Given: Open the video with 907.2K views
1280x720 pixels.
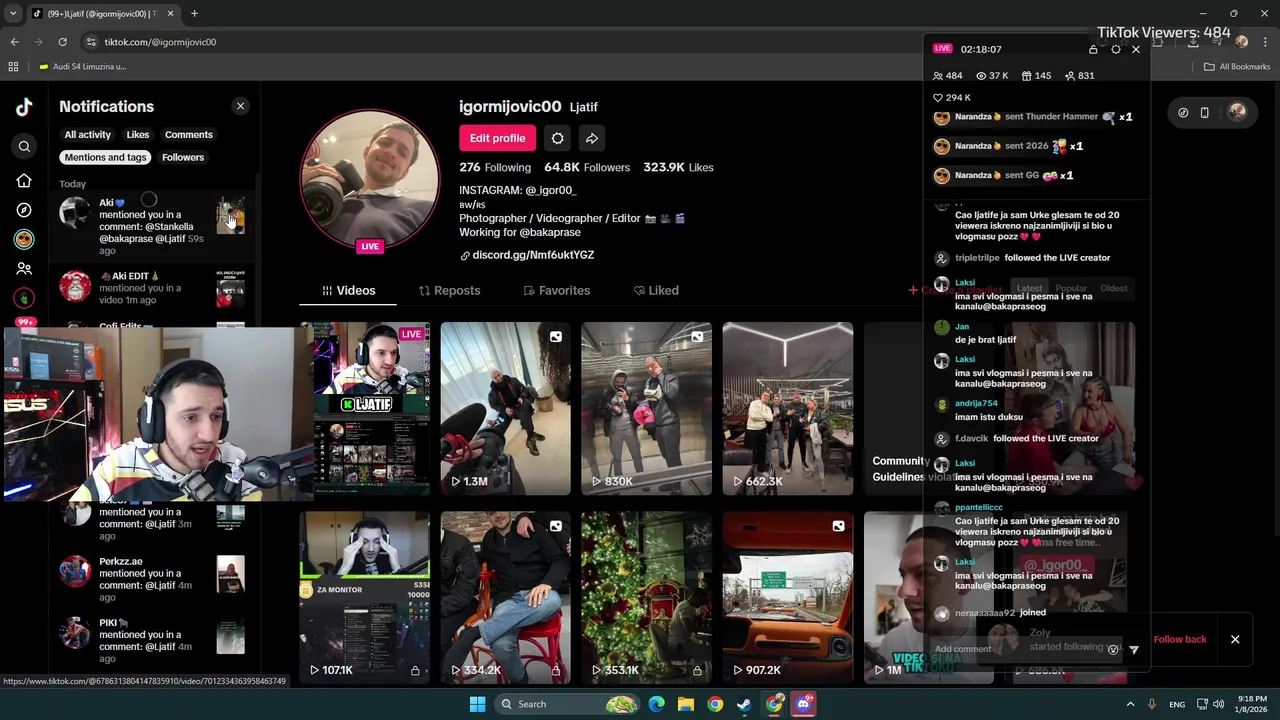Looking at the screenshot, I should coord(788,598).
